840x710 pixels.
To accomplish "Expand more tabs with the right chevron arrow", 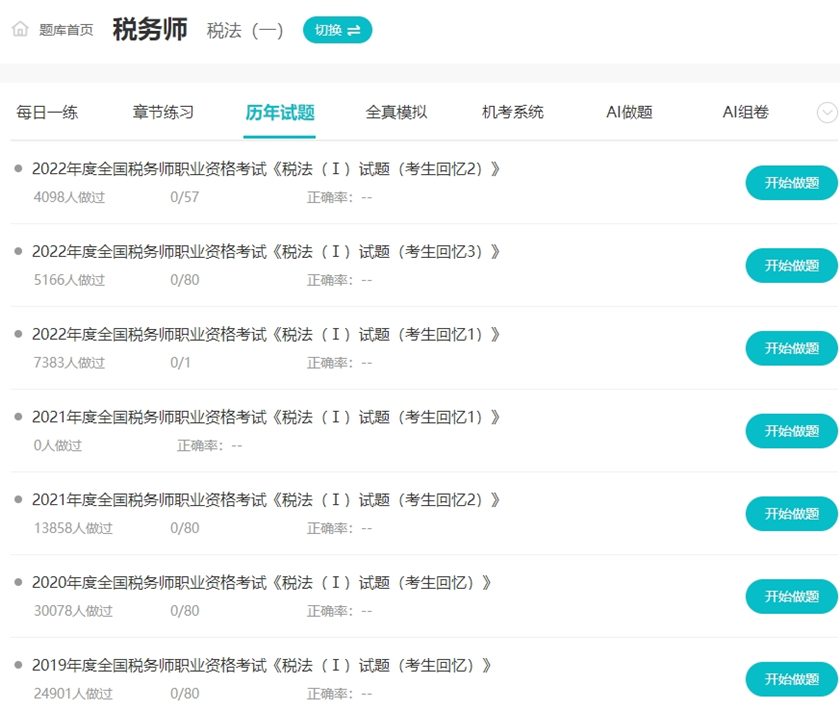I will click(826, 113).
